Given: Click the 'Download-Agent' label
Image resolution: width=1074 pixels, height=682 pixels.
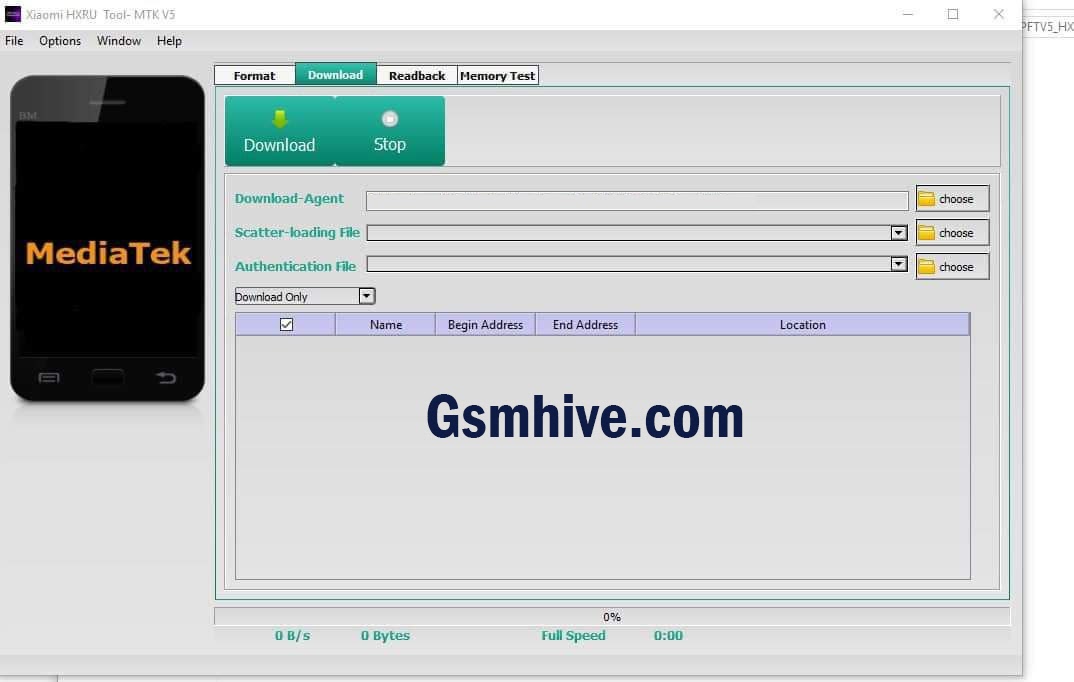Looking at the screenshot, I should 289,199.
